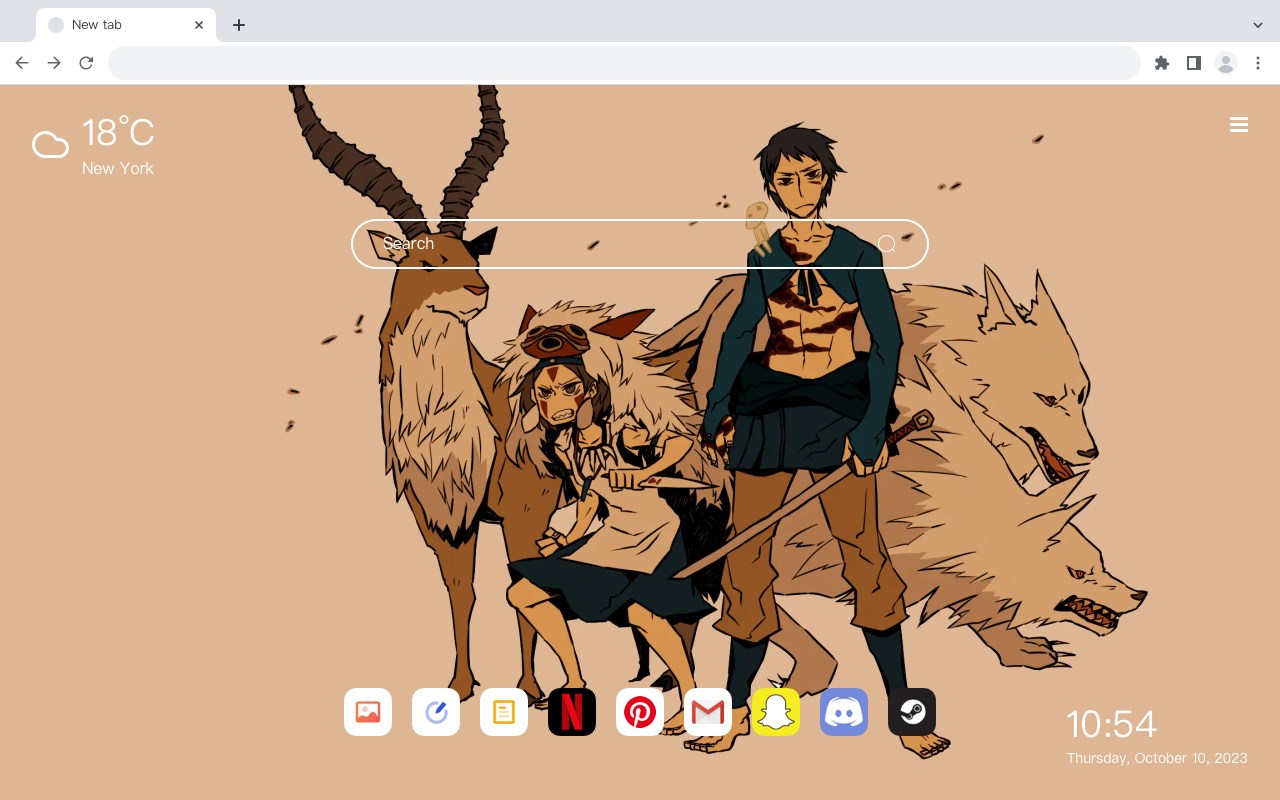This screenshot has height=800, width=1280.
Task: Open the Snapchat shortcut
Action: point(776,712)
